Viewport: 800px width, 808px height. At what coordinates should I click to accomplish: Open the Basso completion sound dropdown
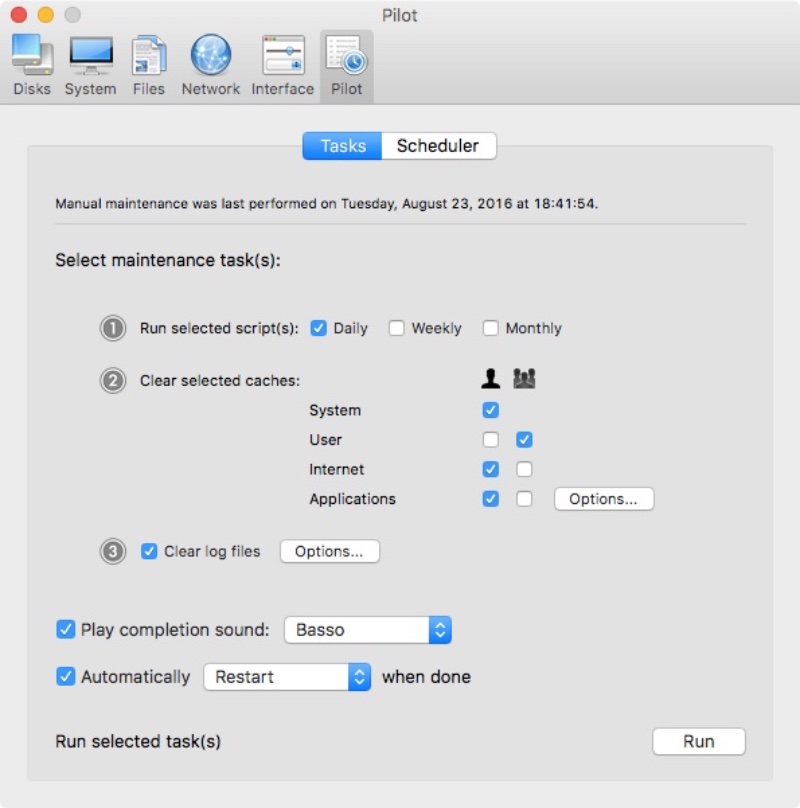[368, 630]
